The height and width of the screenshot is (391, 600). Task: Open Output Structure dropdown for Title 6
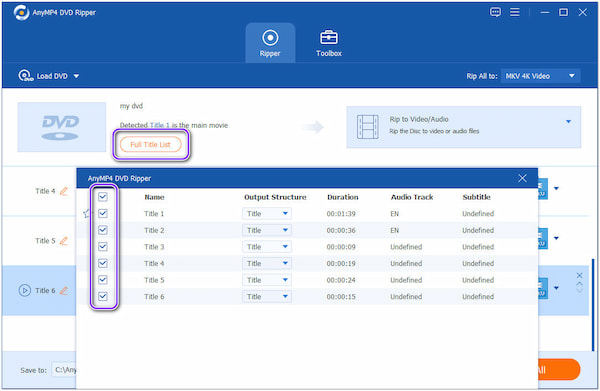pos(267,297)
